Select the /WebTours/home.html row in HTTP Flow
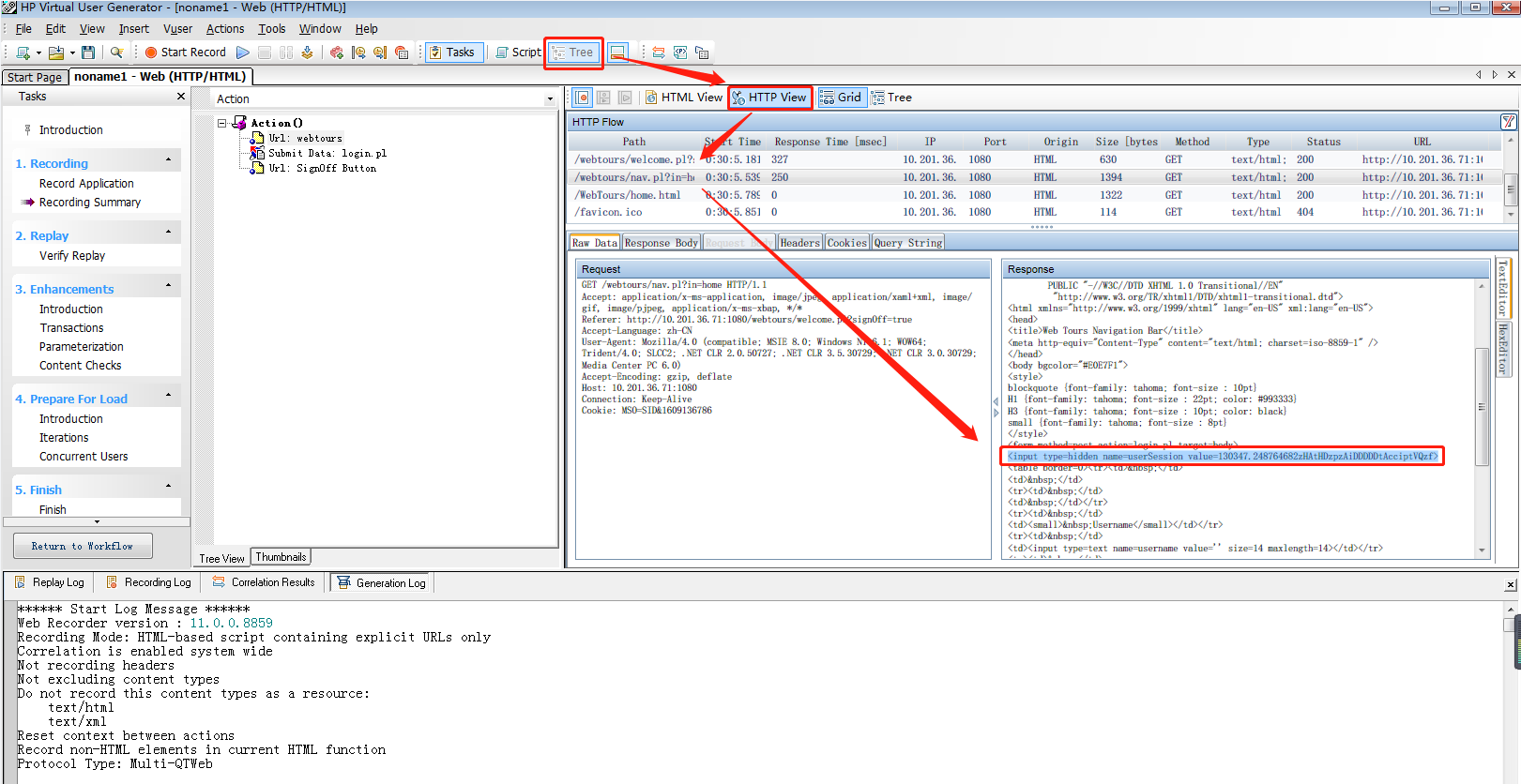The image size is (1521, 784). pos(1033,195)
